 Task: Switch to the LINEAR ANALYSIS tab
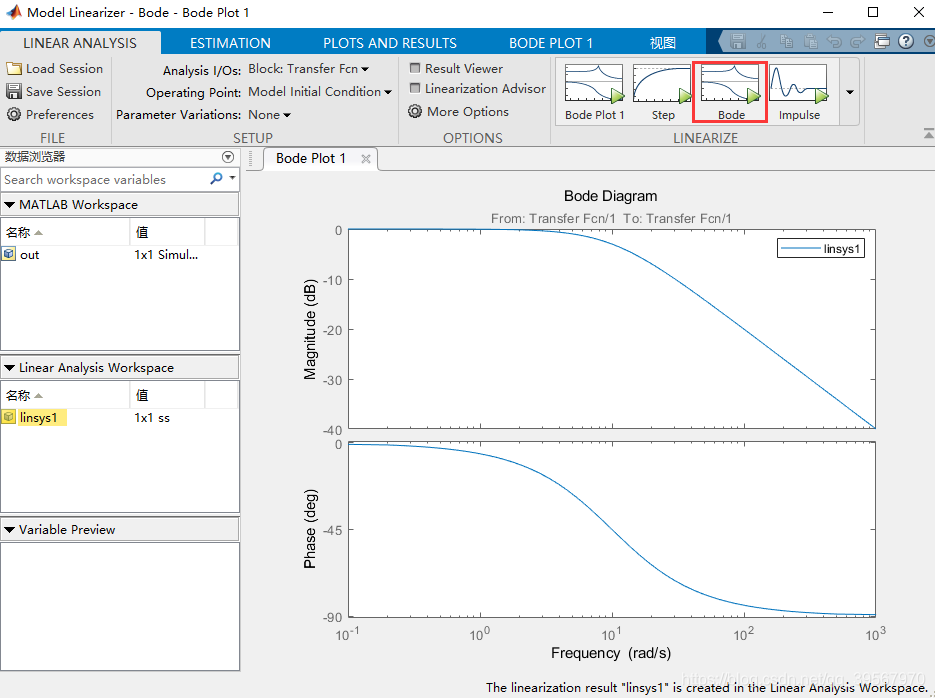click(x=80, y=43)
